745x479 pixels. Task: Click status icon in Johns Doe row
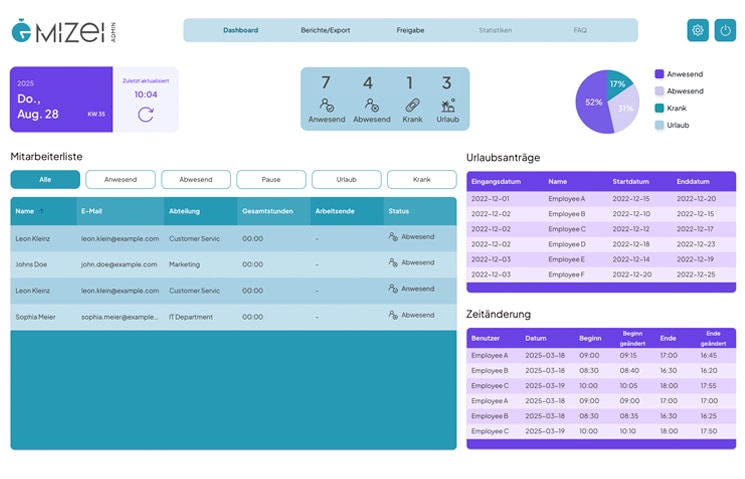tap(393, 263)
